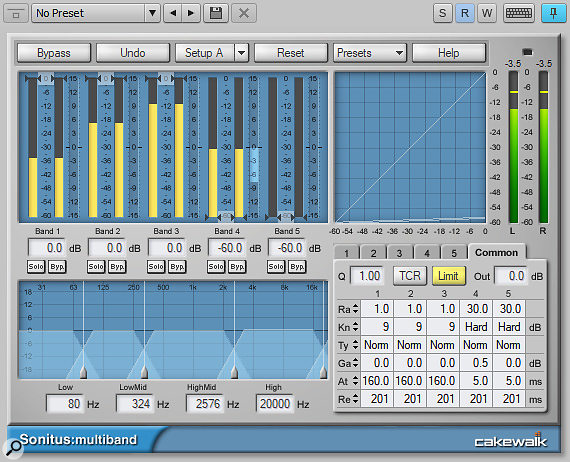This screenshot has height=462, width=570.
Task: Bypass Band 1
Action: coord(57,267)
